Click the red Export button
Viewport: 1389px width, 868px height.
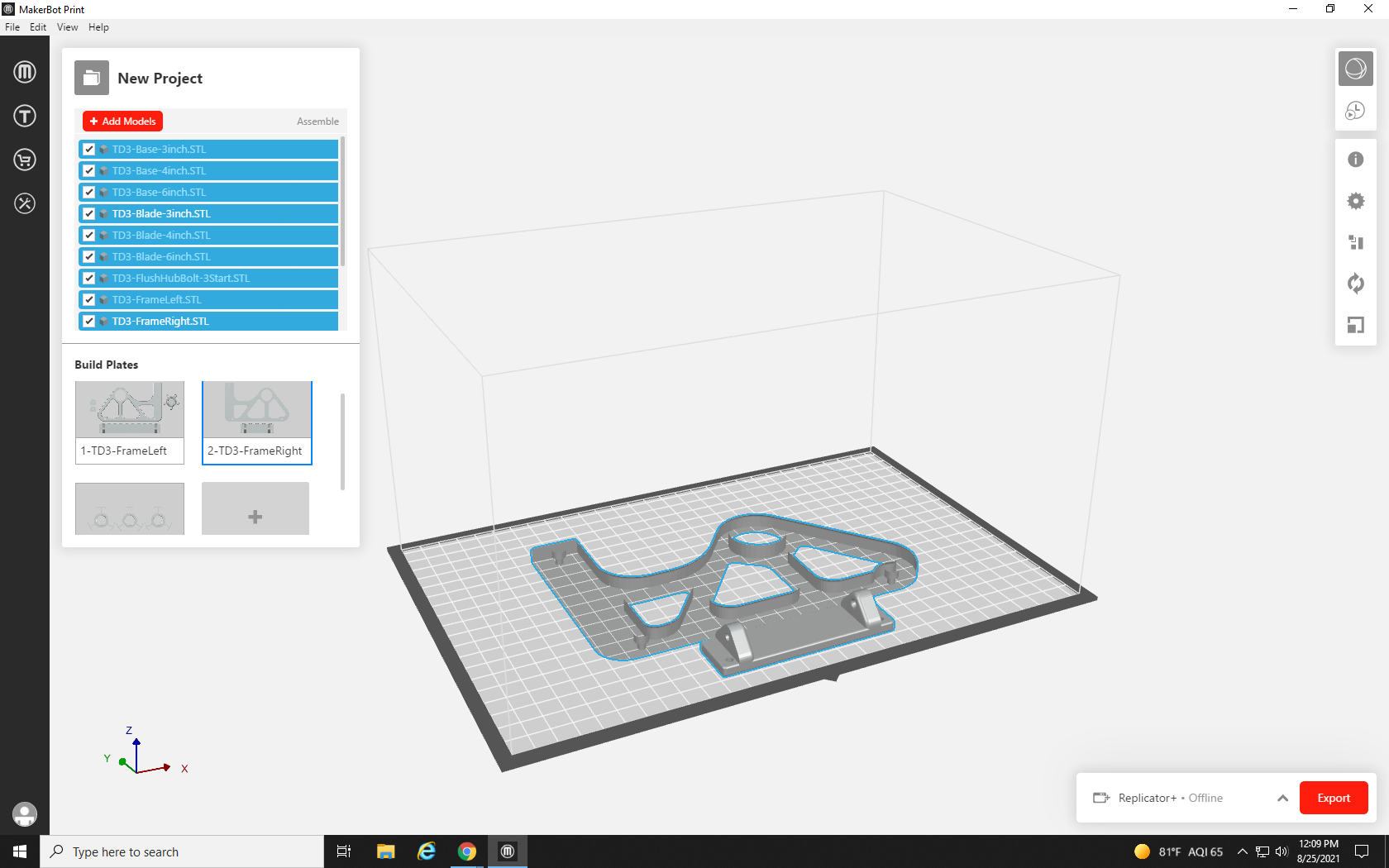(1334, 798)
